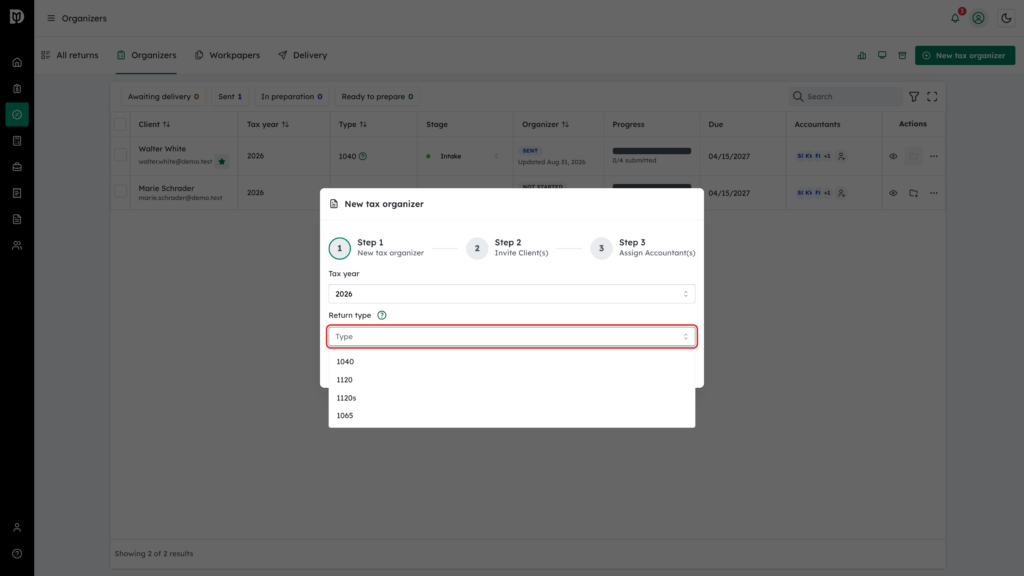Open the bar chart statistics icon
Viewport: 1024px width, 576px height.
(x=862, y=56)
